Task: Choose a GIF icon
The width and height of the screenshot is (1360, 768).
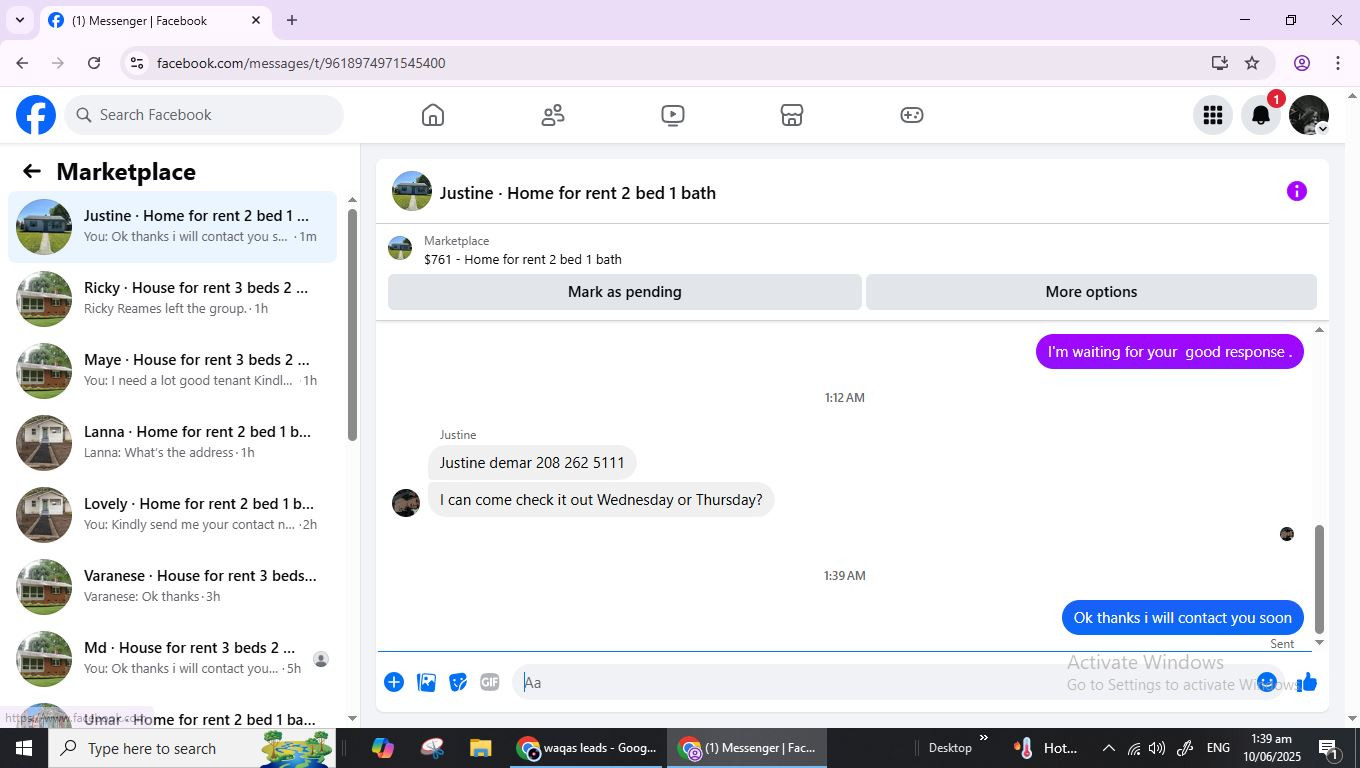Action: [x=489, y=682]
